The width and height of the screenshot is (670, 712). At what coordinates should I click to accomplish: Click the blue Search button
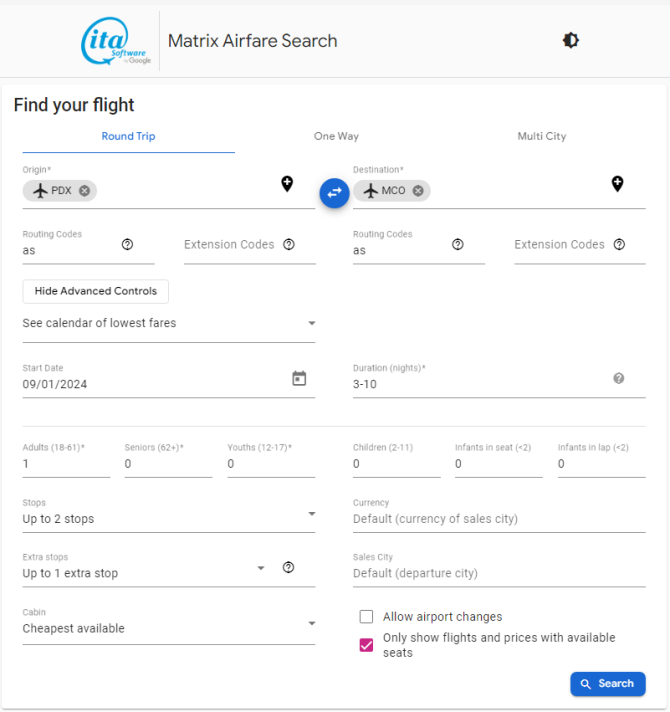608,684
